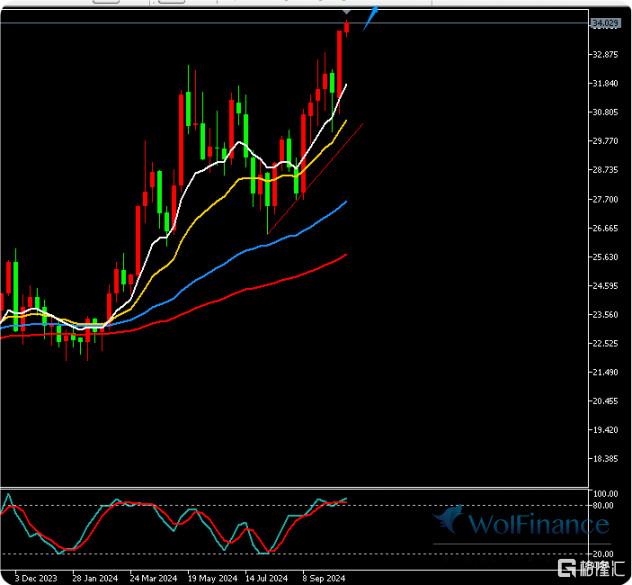The height and width of the screenshot is (585, 632).
Task: Click the gray chart shift triangle marker
Action: click(x=346, y=12)
